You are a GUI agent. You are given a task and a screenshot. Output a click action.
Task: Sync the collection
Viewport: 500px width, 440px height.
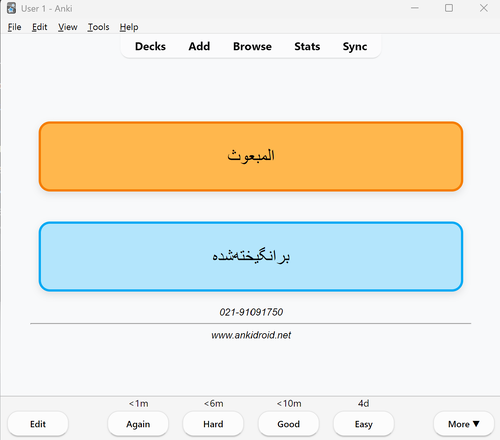click(355, 46)
